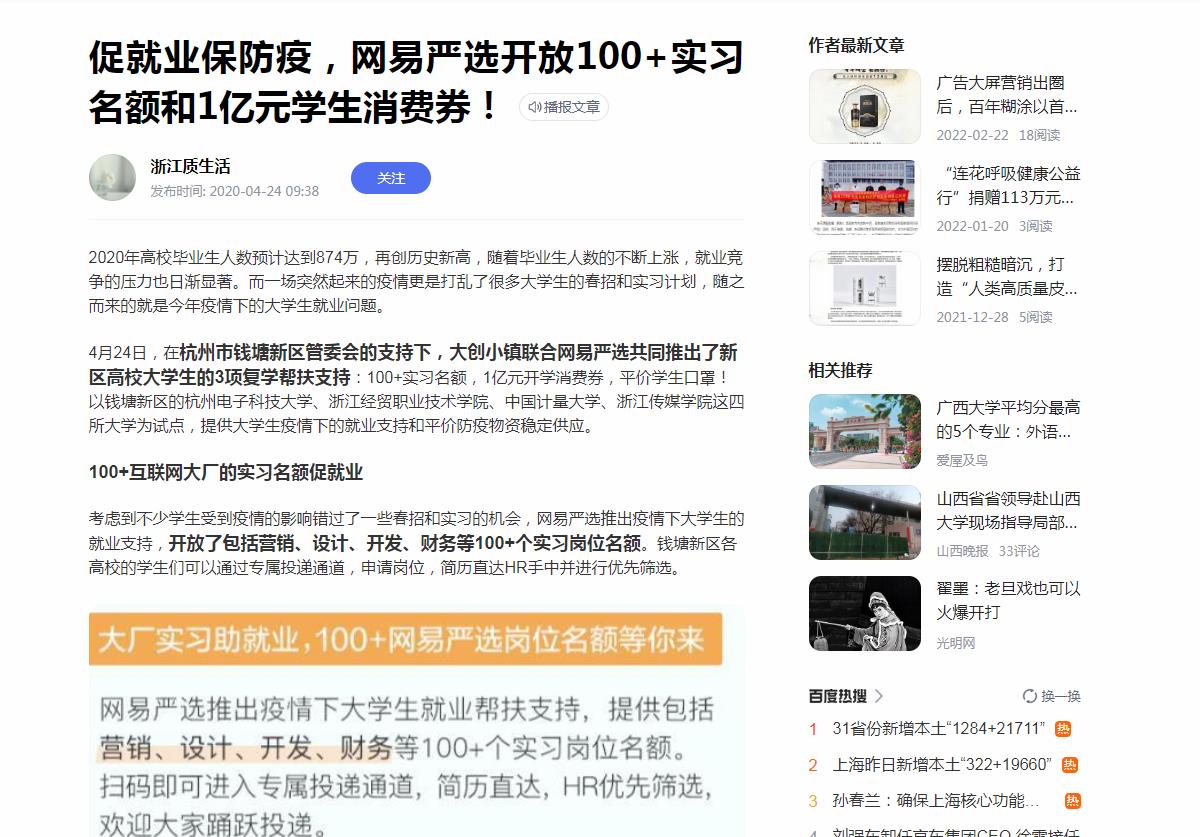
Task: Click the date 2022-02-22 under first article
Action: pyautogui.click(x=972, y=135)
